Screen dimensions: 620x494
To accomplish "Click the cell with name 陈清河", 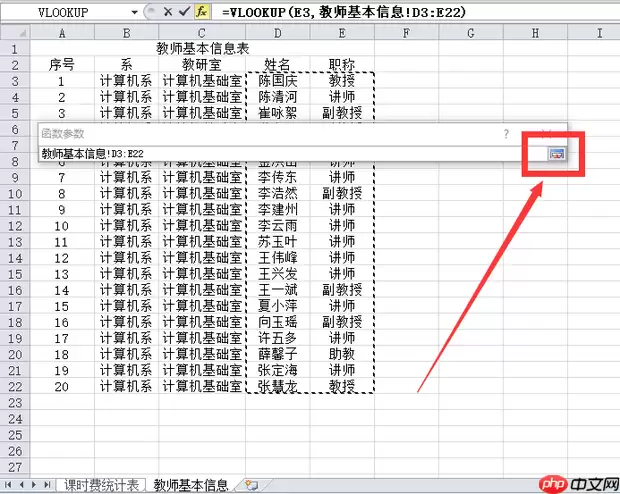I will pos(278,97).
